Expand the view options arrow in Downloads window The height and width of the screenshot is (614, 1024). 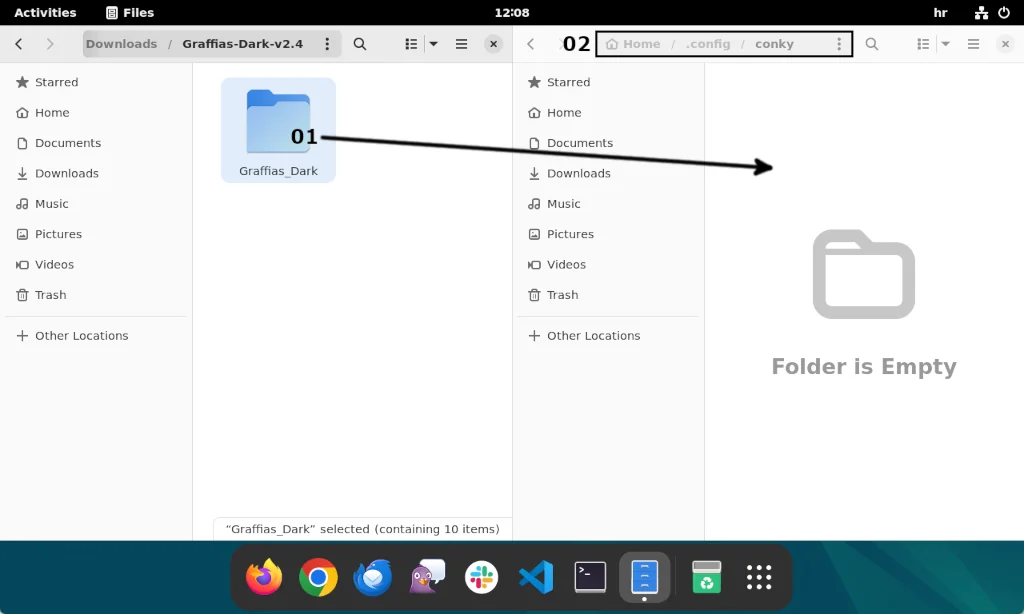point(432,43)
